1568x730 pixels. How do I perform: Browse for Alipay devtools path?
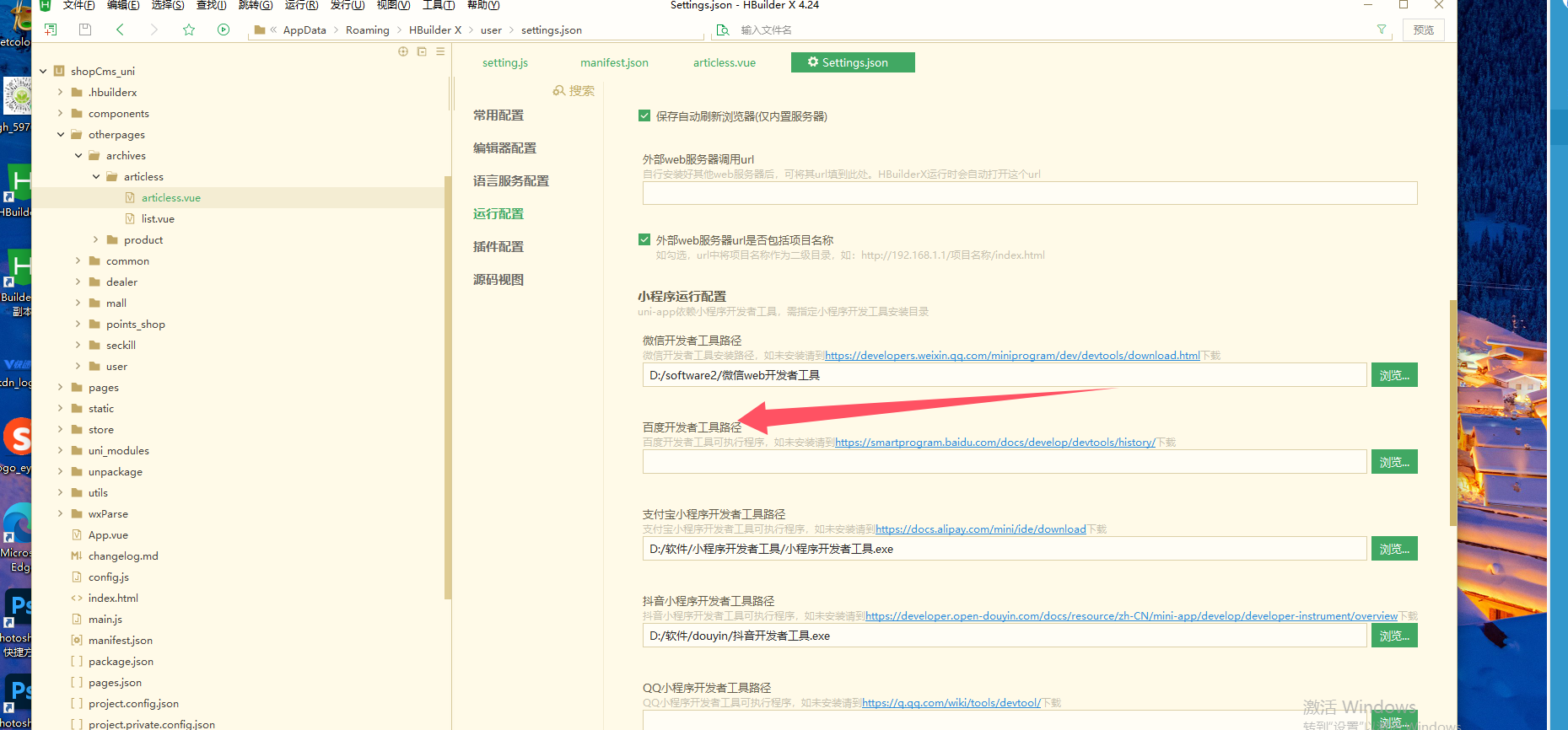1394,549
